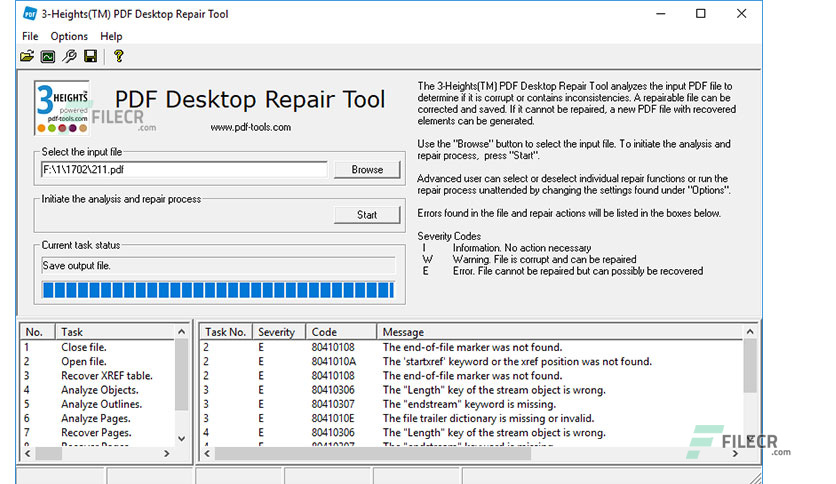Open the File menu
Screen dimensions: 836x484
[x=30, y=36]
